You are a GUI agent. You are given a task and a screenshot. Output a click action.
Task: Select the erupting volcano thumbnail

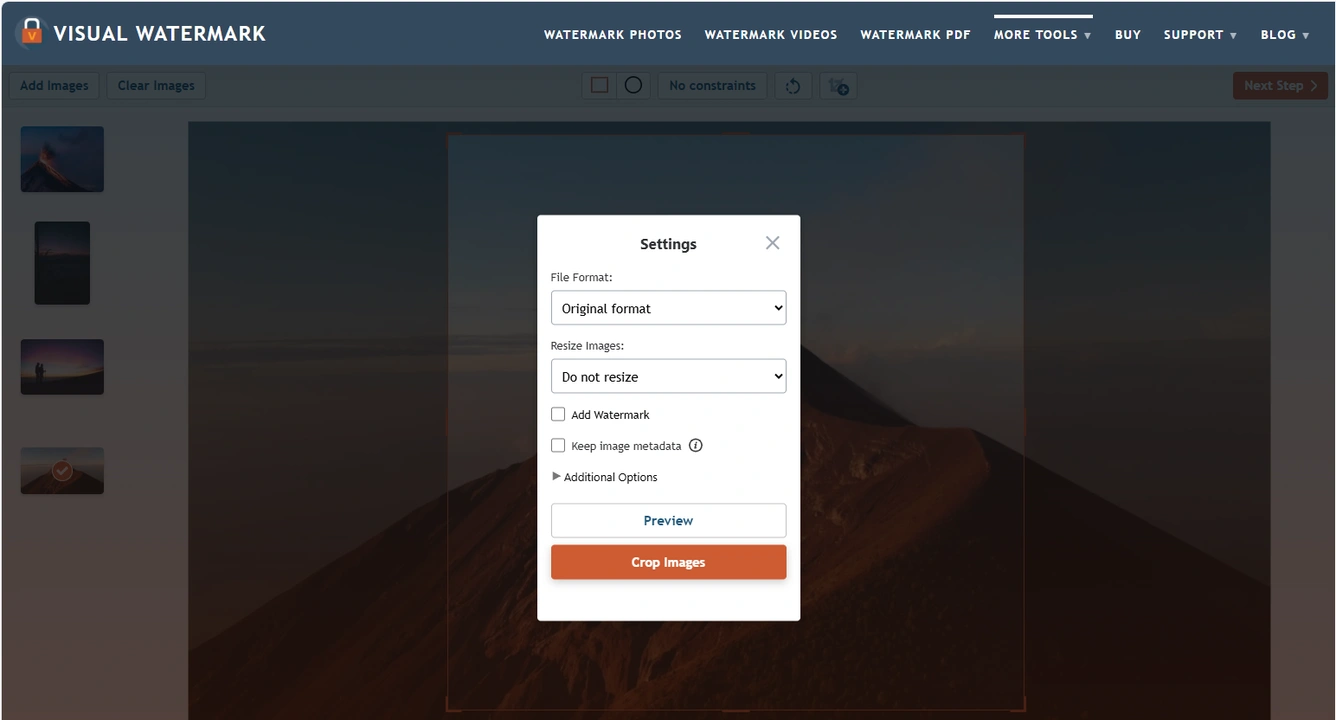tap(62, 159)
